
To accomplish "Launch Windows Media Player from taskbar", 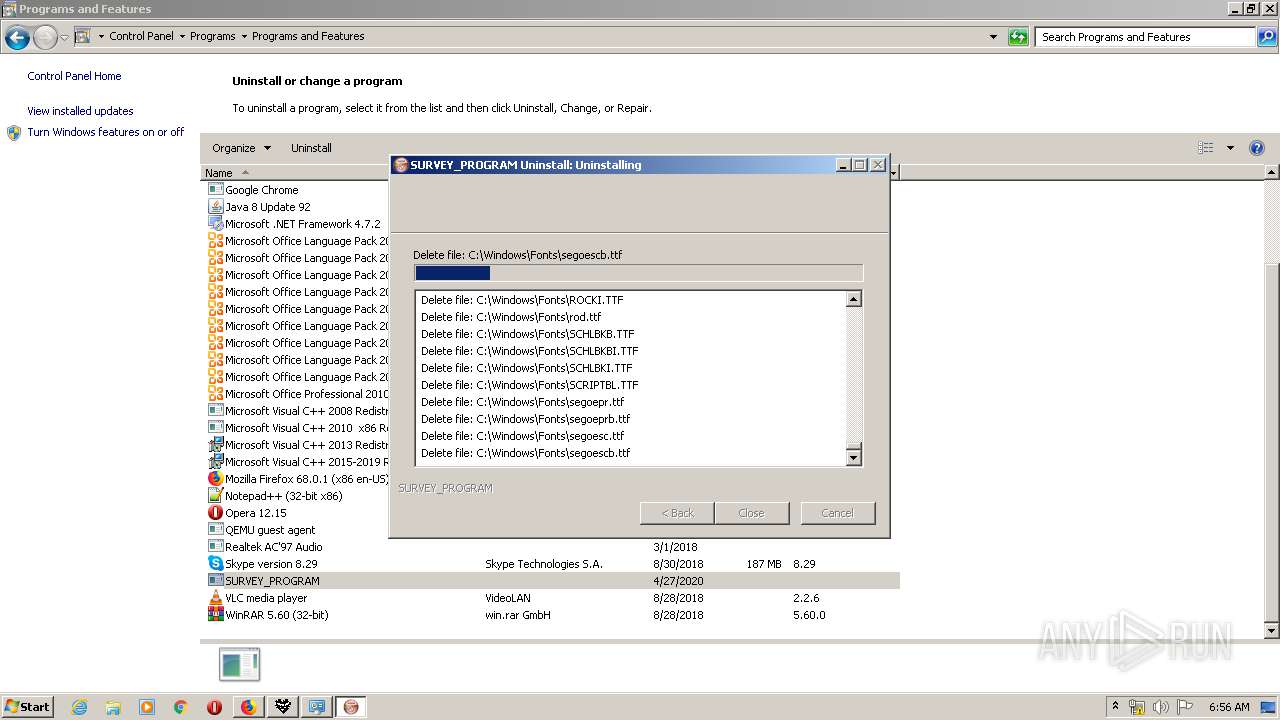I will (x=147, y=707).
